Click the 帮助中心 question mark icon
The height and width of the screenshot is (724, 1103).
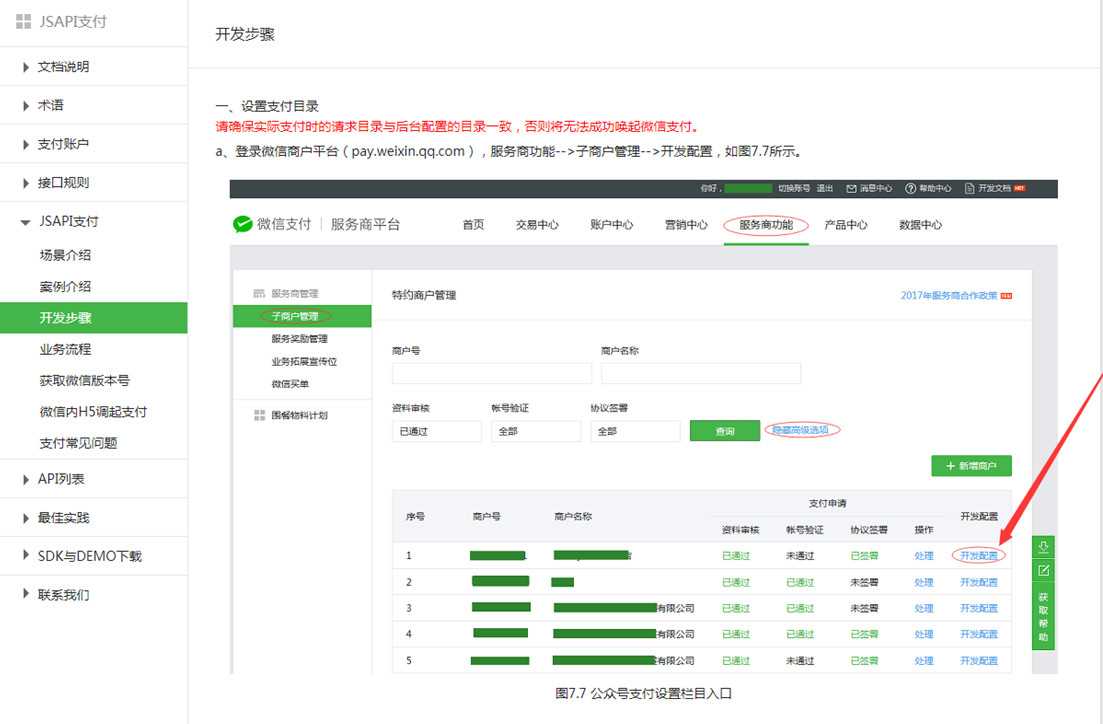coord(910,189)
